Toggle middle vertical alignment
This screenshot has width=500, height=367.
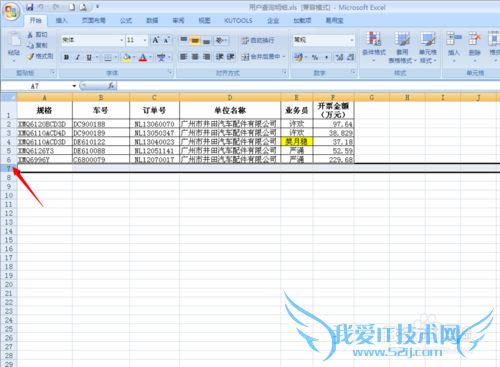click(195, 40)
